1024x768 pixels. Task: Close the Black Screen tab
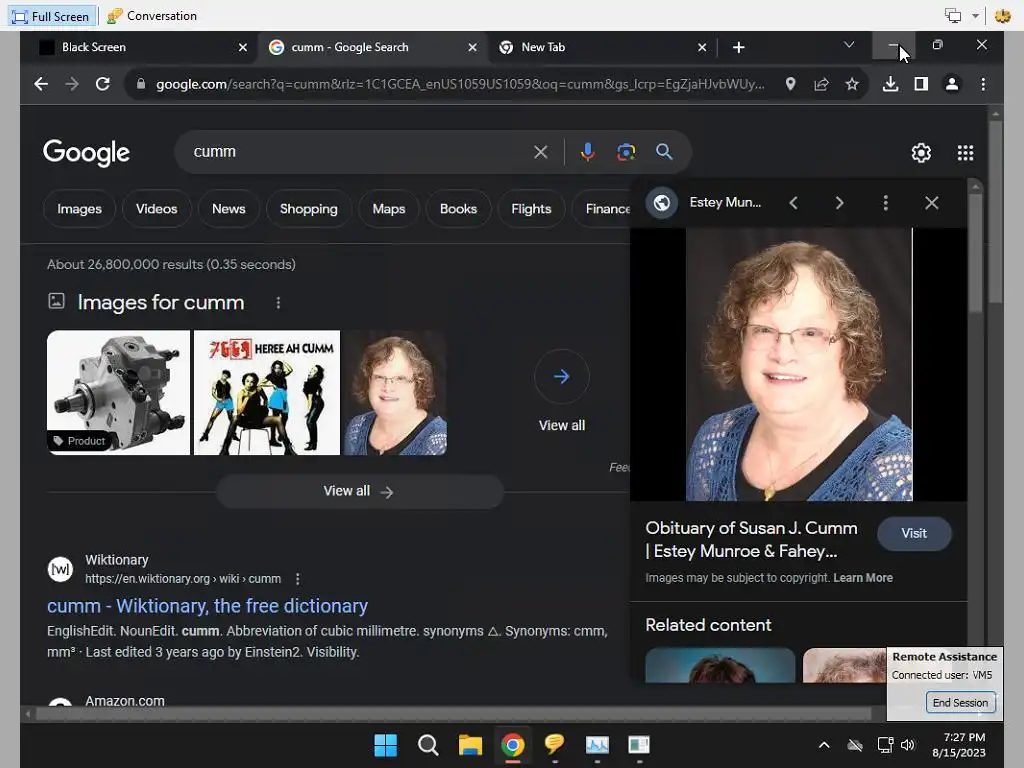[242, 47]
